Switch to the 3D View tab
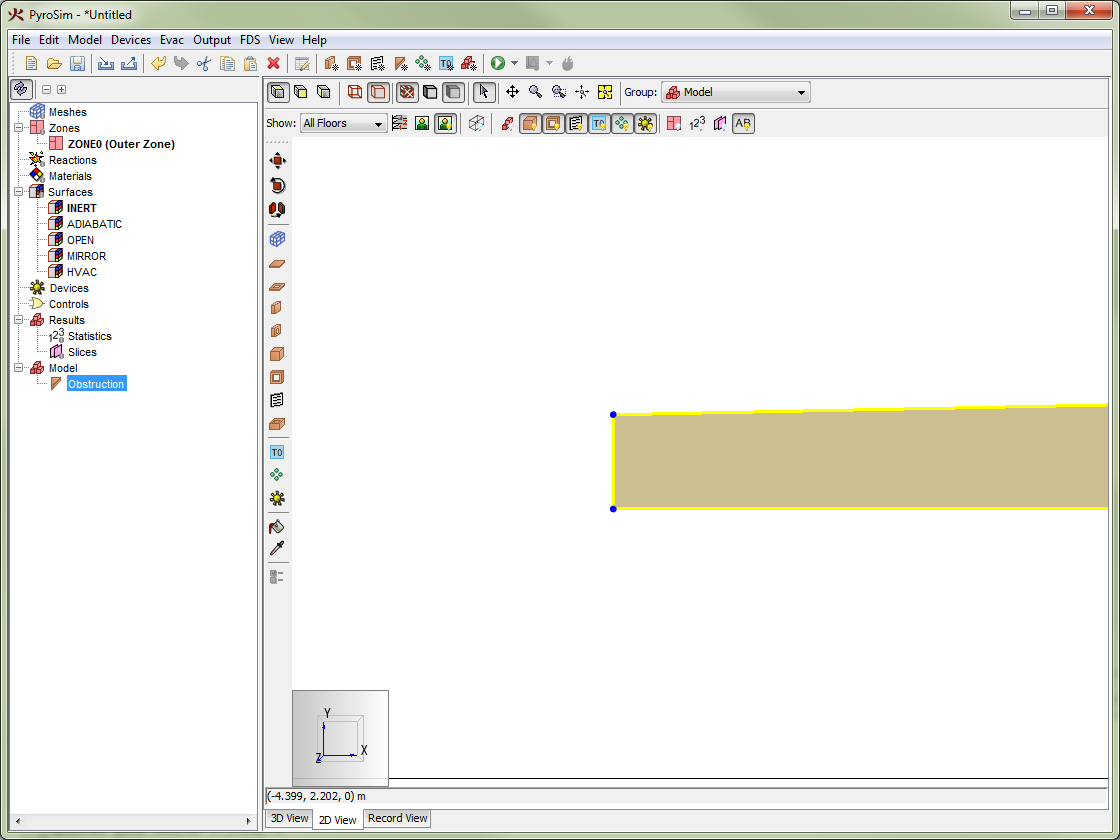 tap(289, 818)
